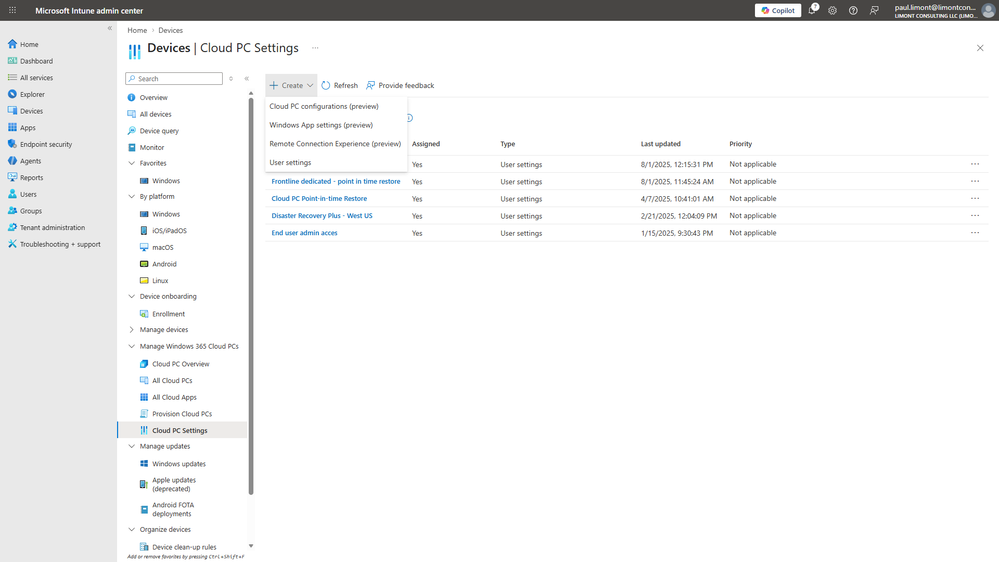Open Cloud PC Point-in-time Restore policy
Image resolution: width=999 pixels, height=562 pixels.
click(319, 198)
